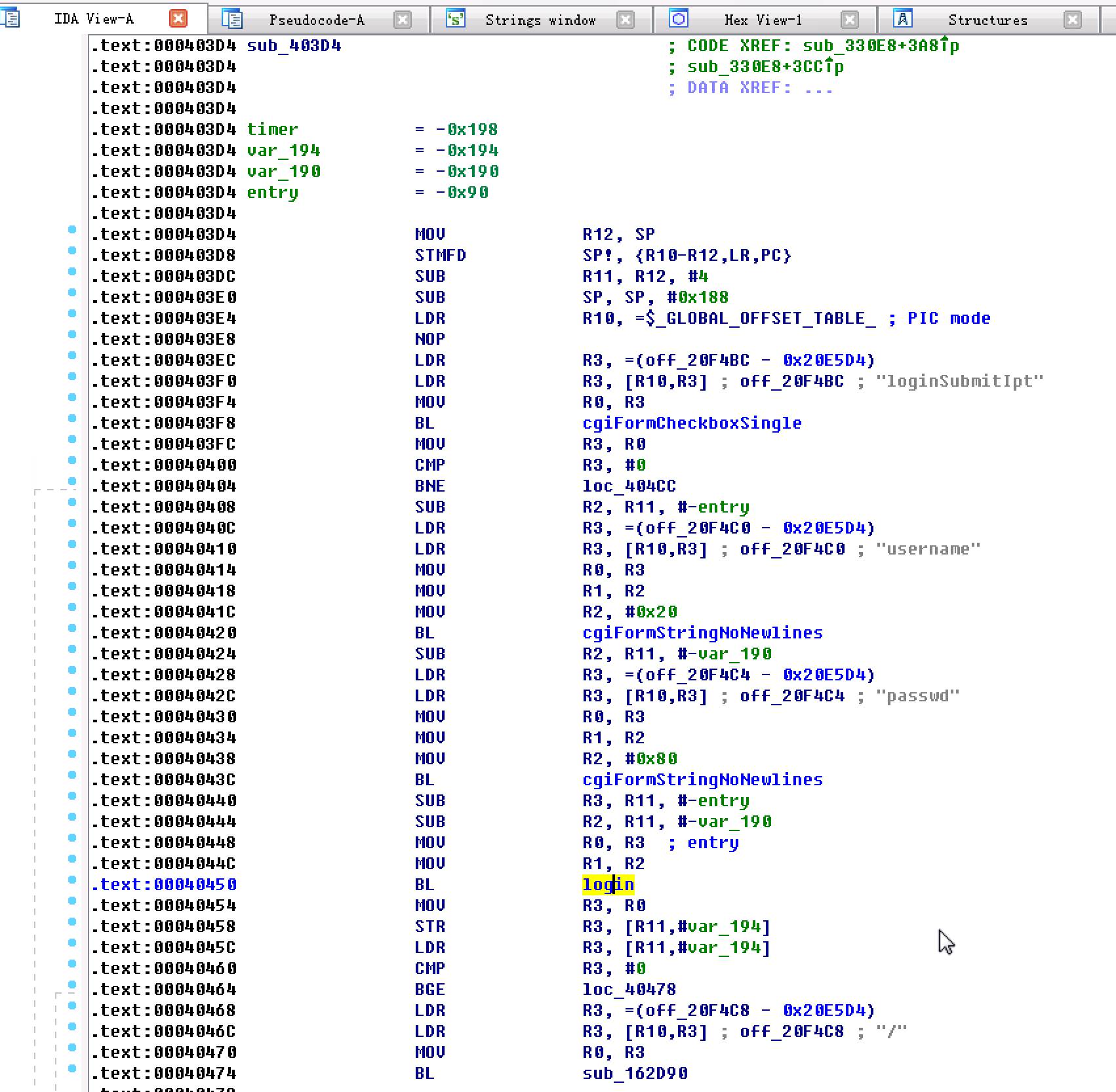Click the "; entry" comment at 00040448
Screen dimensions: 1116x1092
tap(704, 842)
